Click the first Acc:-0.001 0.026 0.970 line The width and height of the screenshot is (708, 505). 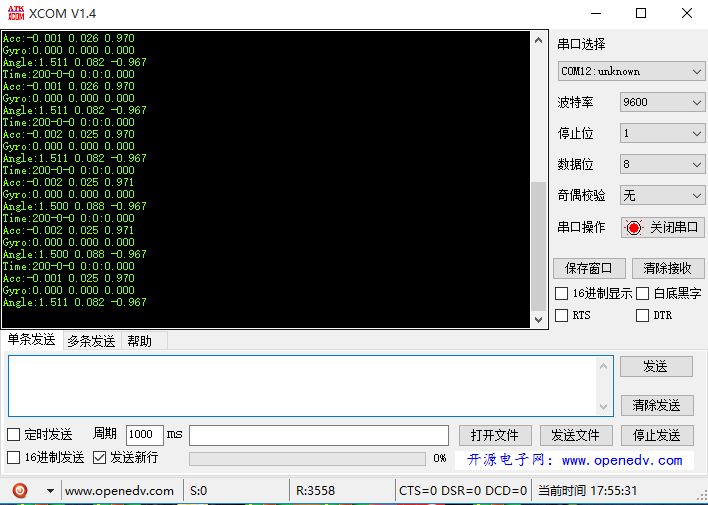coord(69,38)
